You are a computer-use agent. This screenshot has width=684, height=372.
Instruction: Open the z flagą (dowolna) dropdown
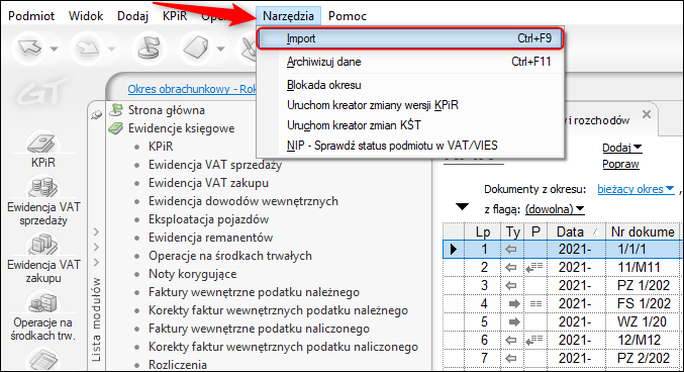[x=554, y=209]
